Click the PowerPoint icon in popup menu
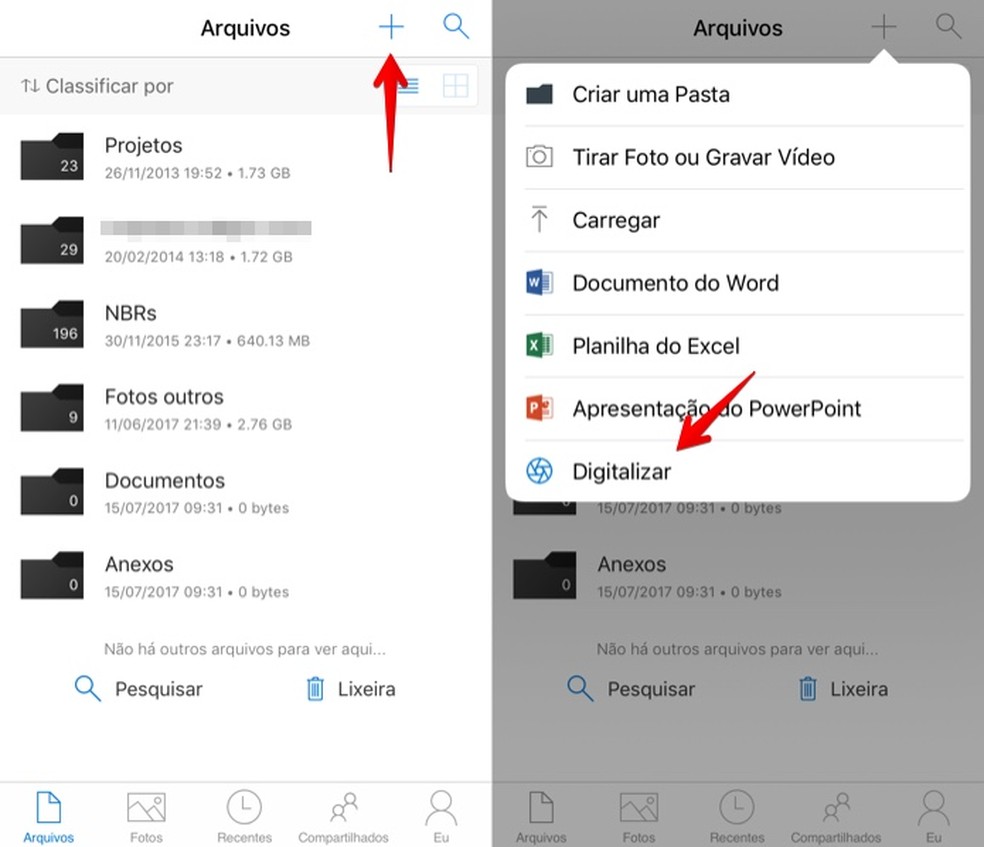 pyautogui.click(x=539, y=408)
